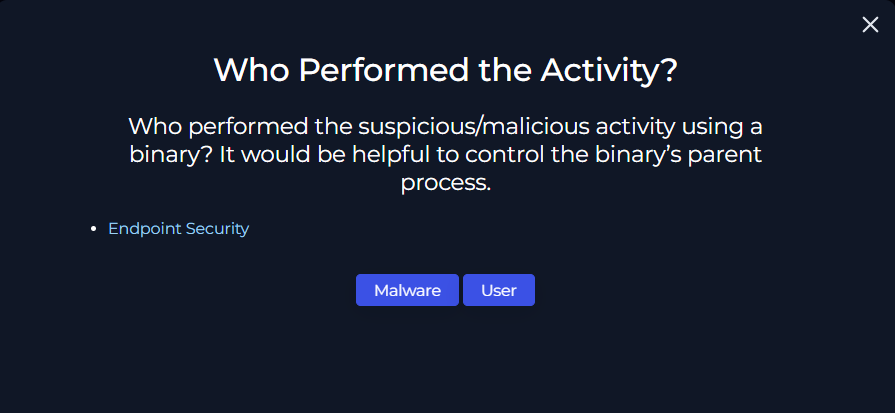Pick the Malware option
895x413 pixels.
pos(407,290)
